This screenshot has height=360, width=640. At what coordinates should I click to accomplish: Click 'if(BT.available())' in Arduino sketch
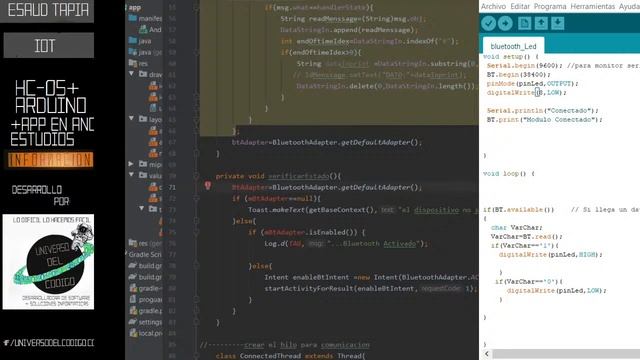518,209
